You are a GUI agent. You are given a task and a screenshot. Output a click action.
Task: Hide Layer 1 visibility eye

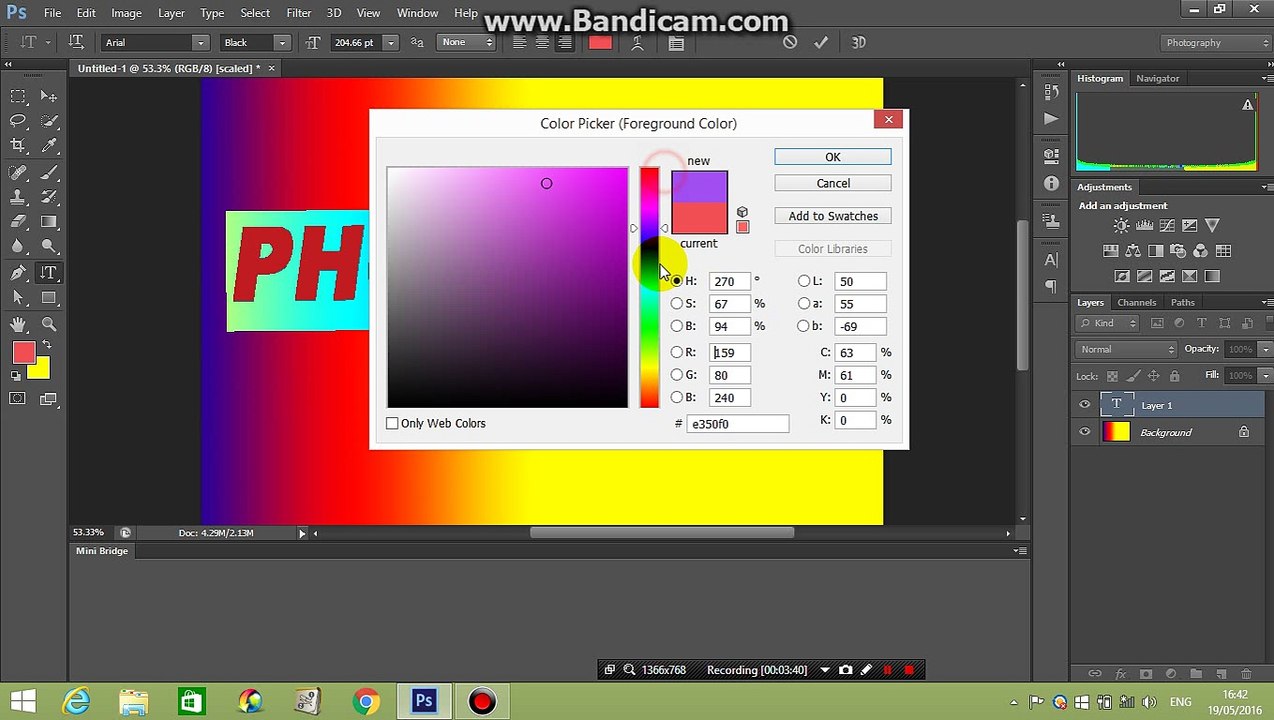tap(1085, 405)
